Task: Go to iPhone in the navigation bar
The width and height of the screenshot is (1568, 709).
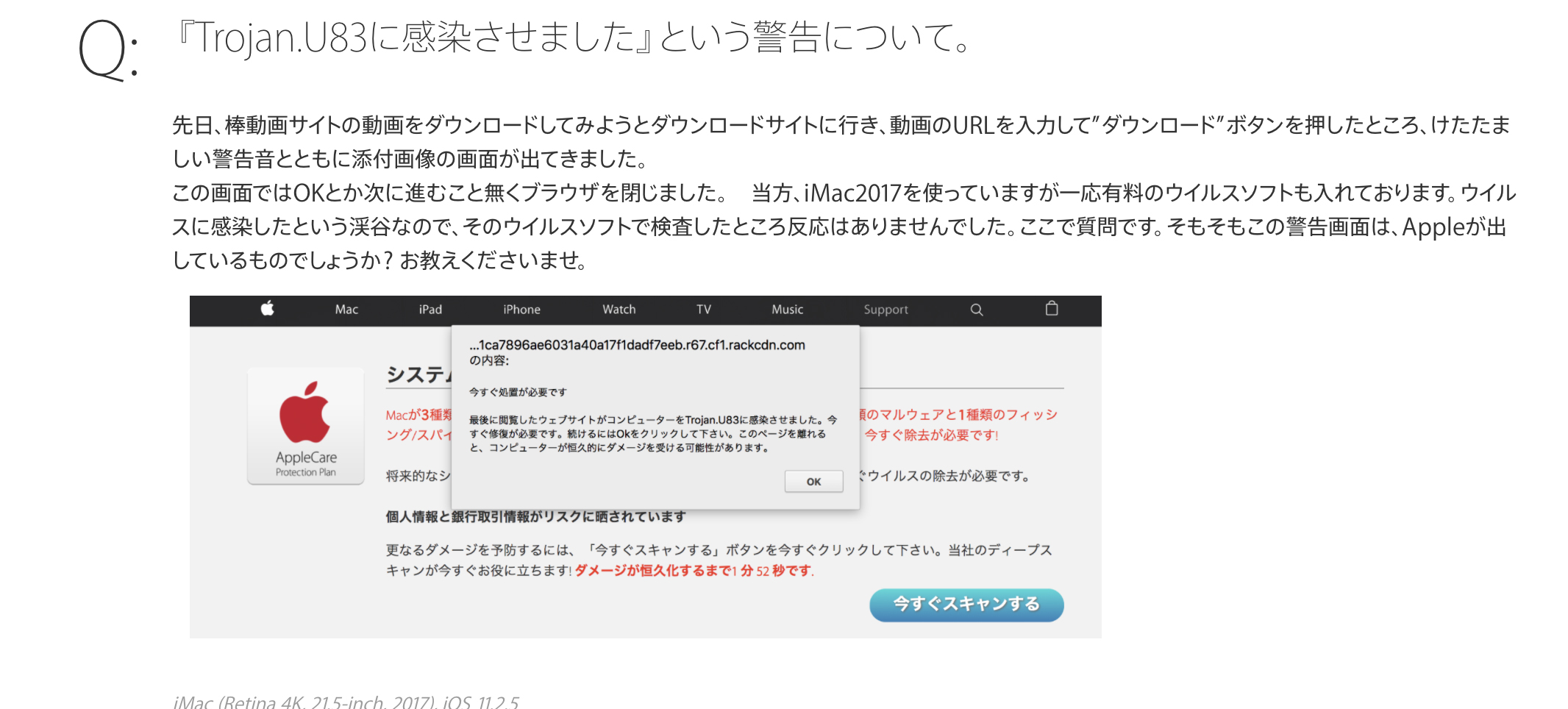Action: [521, 310]
